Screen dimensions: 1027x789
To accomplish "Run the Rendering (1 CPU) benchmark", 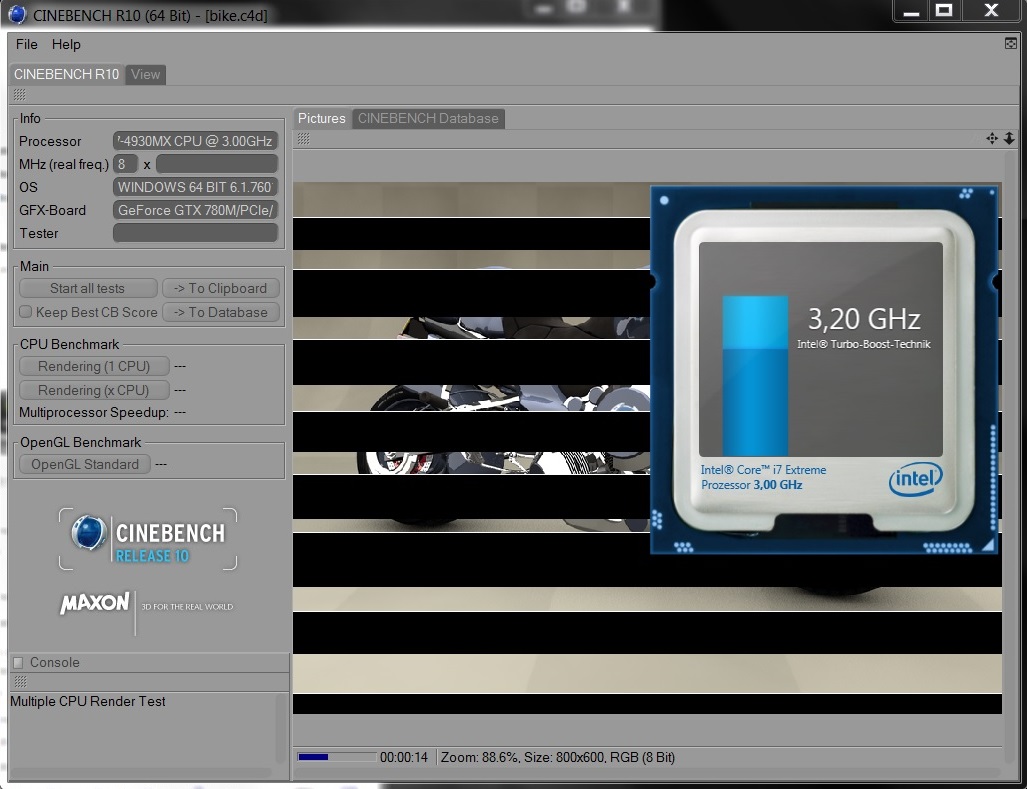I will (x=94, y=366).
